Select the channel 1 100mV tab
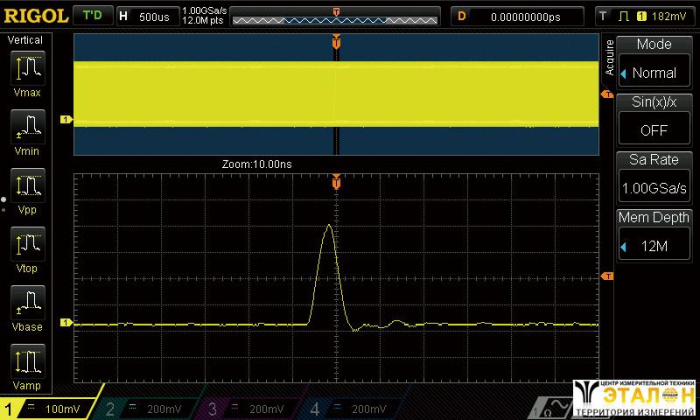Image resolution: width=700 pixels, height=420 pixels. pos(48,409)
